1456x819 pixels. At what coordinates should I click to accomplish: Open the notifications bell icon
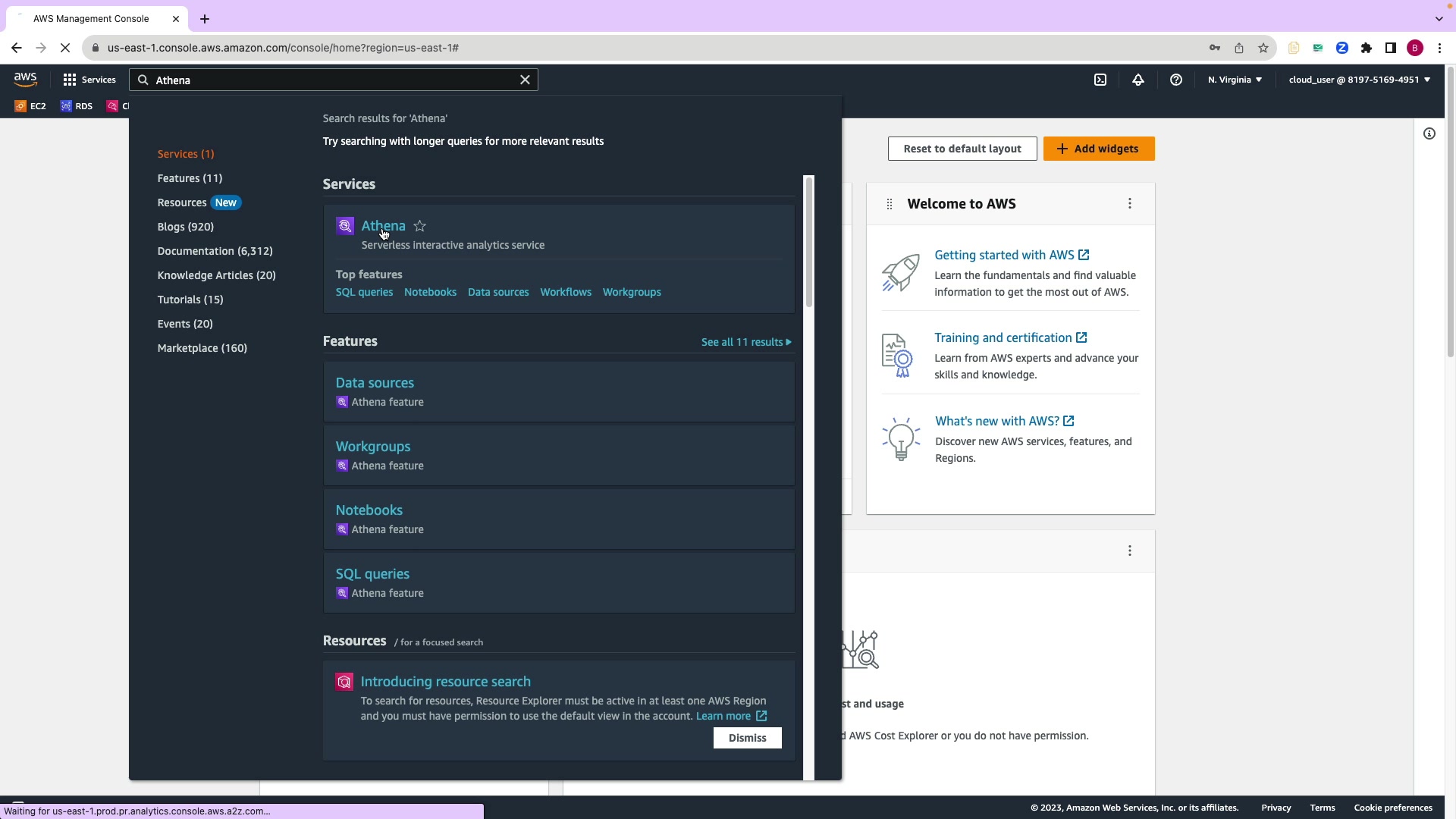(1137, 80)
